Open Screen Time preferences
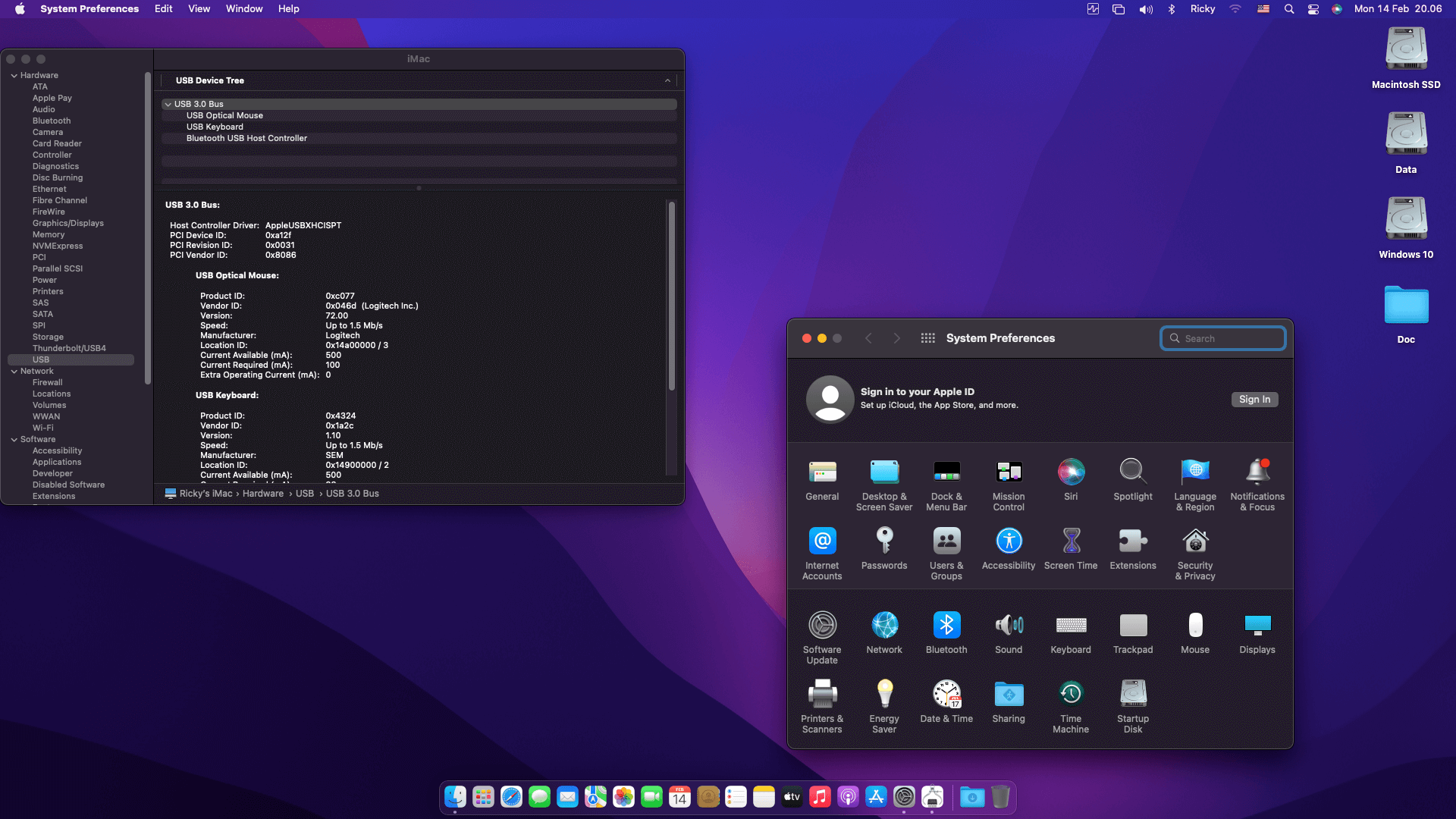 (x=1071, y=549)
